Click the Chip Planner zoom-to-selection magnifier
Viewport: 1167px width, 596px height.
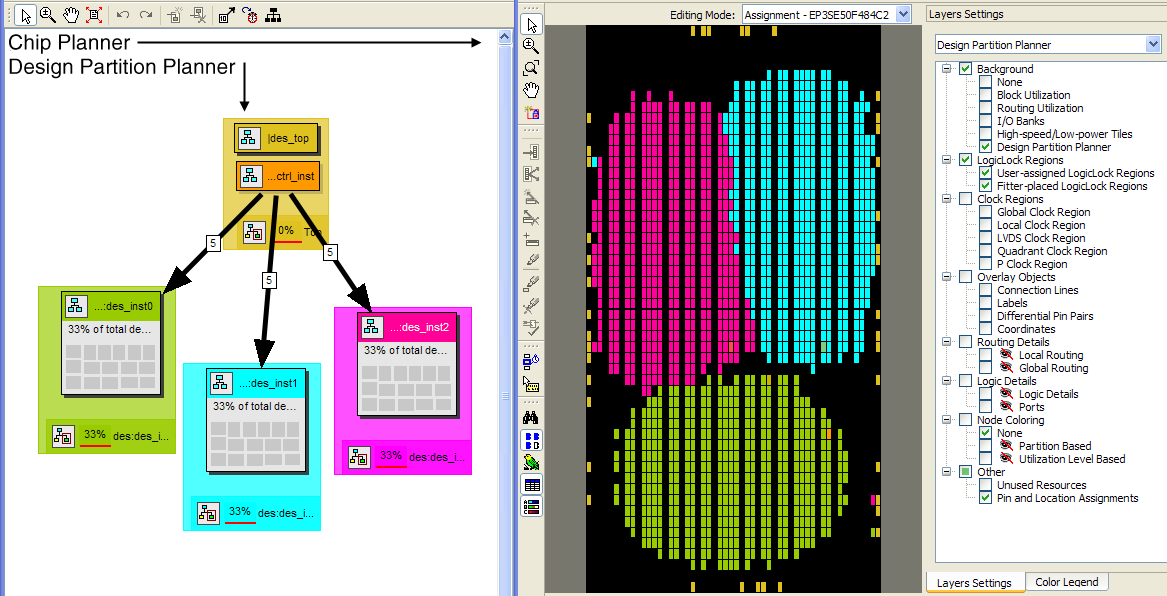(531, 68)
